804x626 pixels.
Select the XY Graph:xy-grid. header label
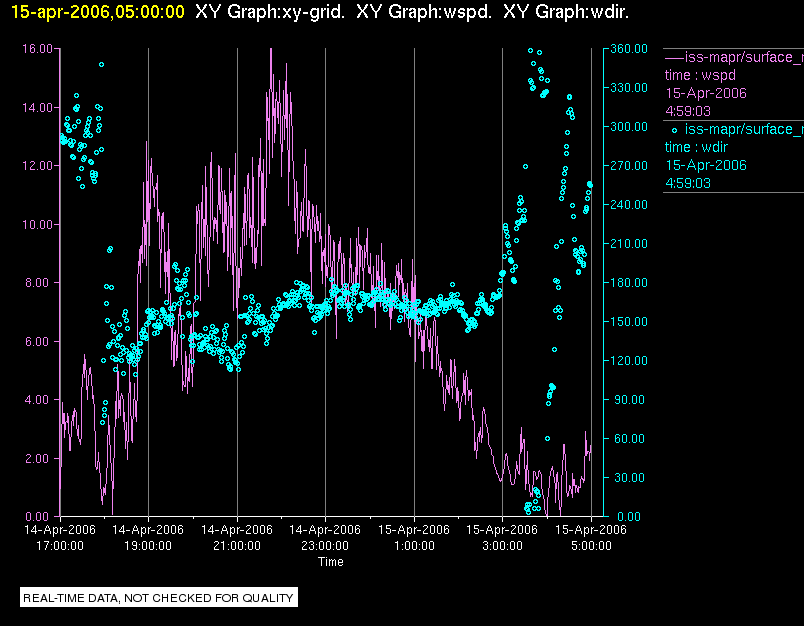pos(270,12)
